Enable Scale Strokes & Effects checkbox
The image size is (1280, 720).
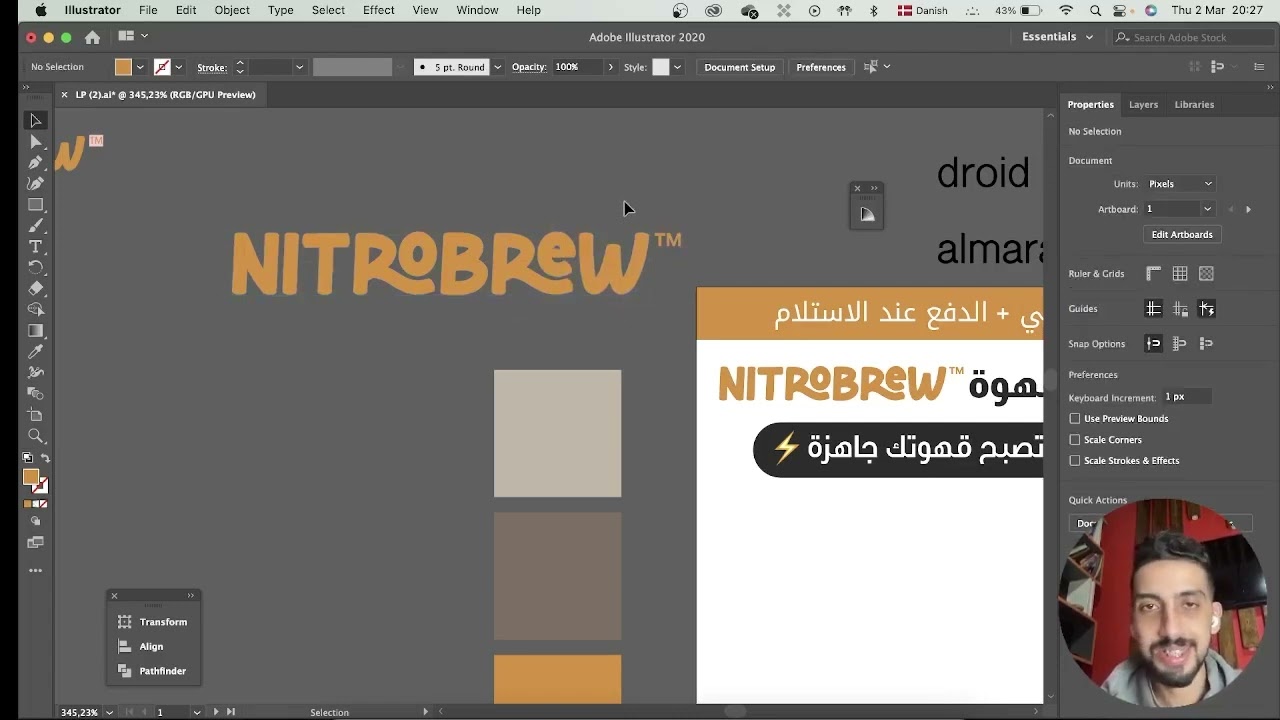1075,461
